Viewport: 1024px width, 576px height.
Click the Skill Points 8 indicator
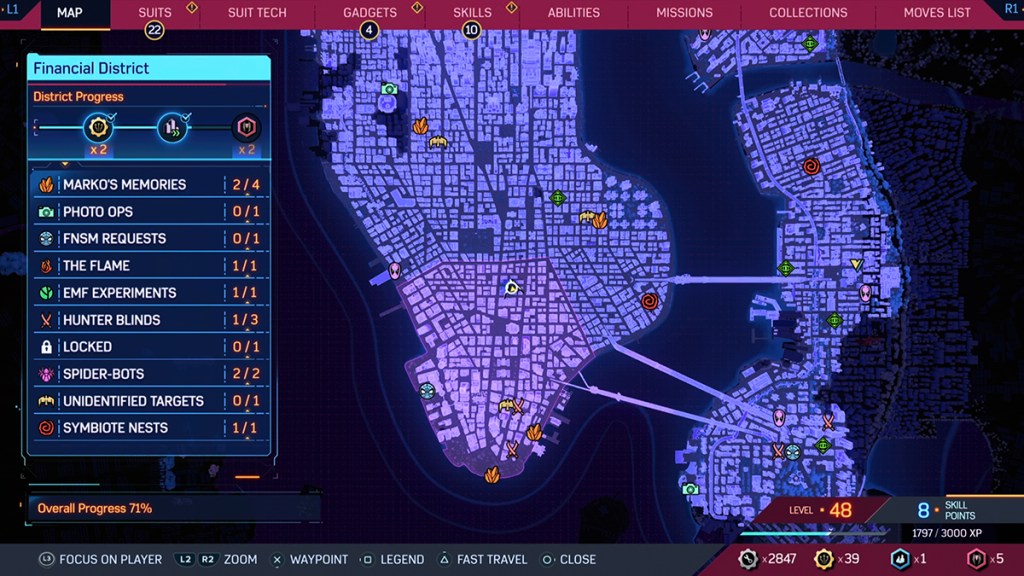coord(946,510)
